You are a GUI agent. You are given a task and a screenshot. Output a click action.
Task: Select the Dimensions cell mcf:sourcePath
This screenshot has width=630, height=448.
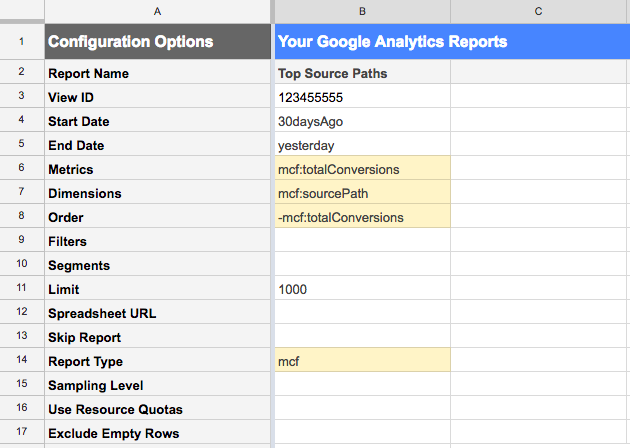point(361,193)
